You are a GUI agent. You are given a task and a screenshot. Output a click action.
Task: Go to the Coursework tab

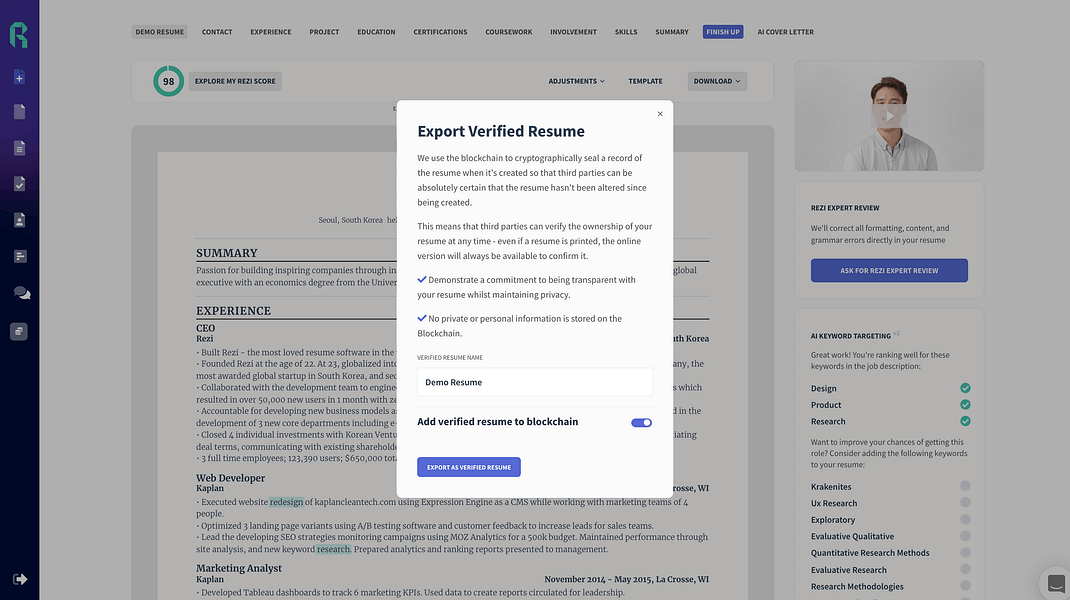coord(508,32)
